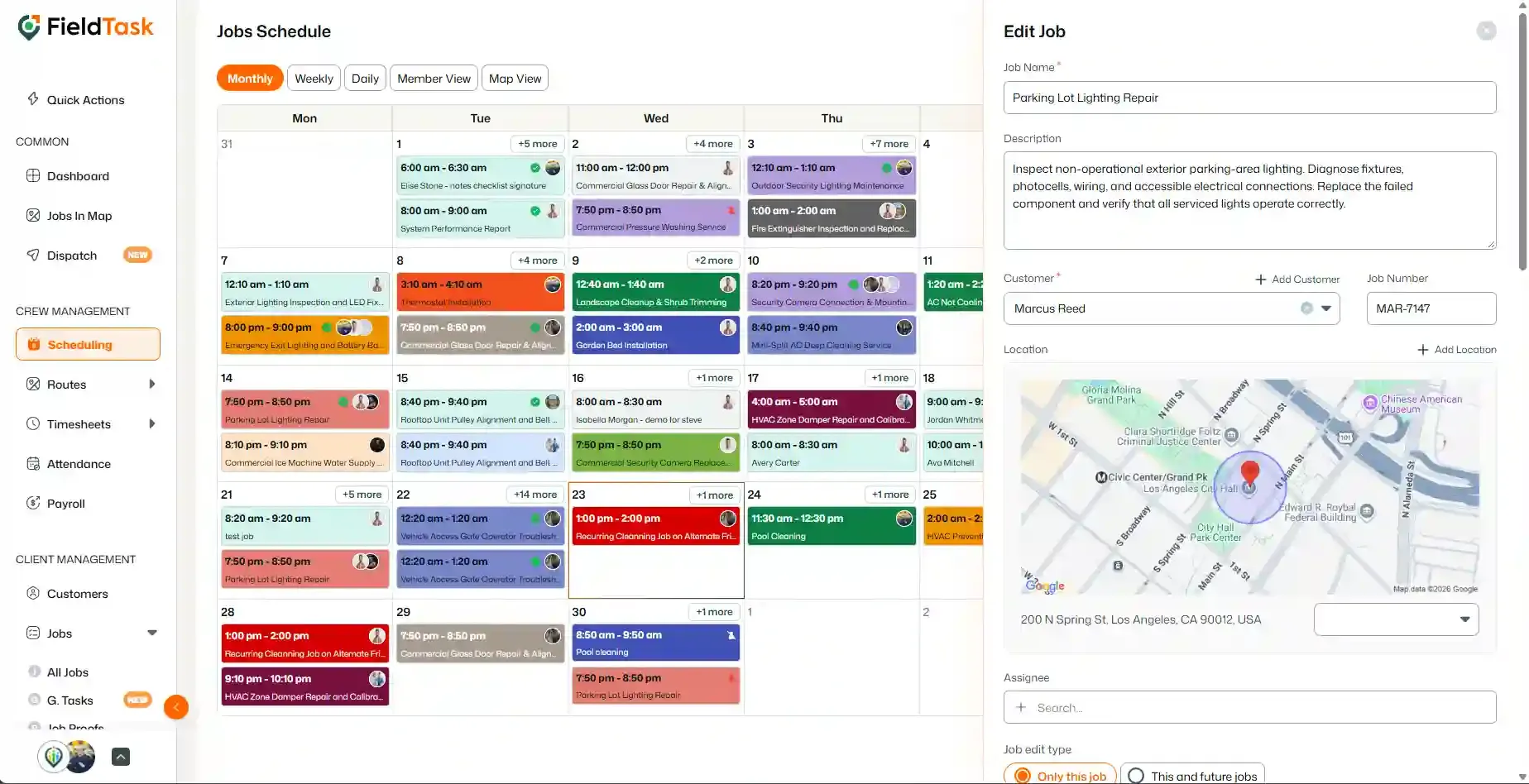Switch to Daily view tab
Image resolution: width=1529 pixels, height=784 pixels.
click(x=365, y=79)
